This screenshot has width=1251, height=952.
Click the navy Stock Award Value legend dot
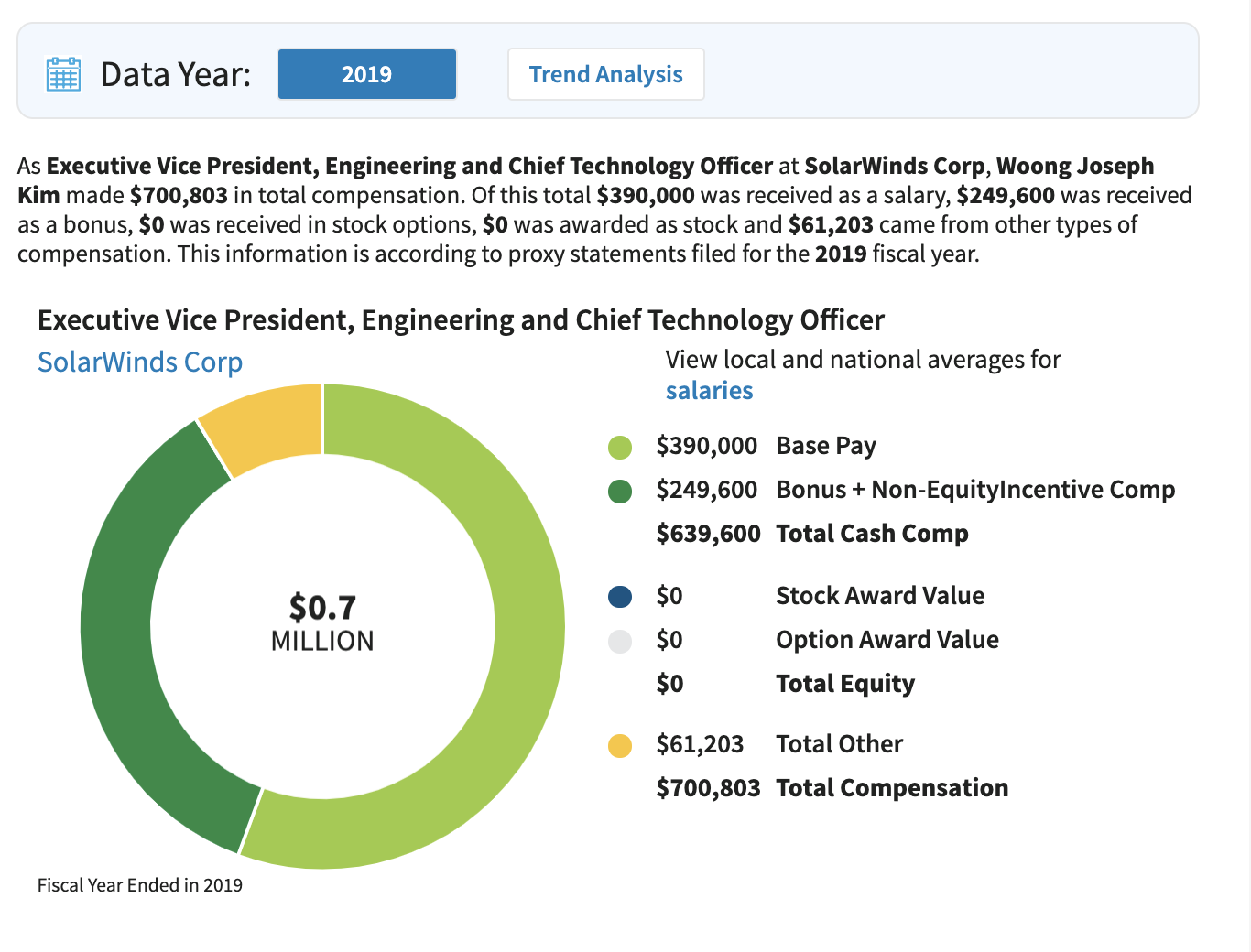(620, 597)
